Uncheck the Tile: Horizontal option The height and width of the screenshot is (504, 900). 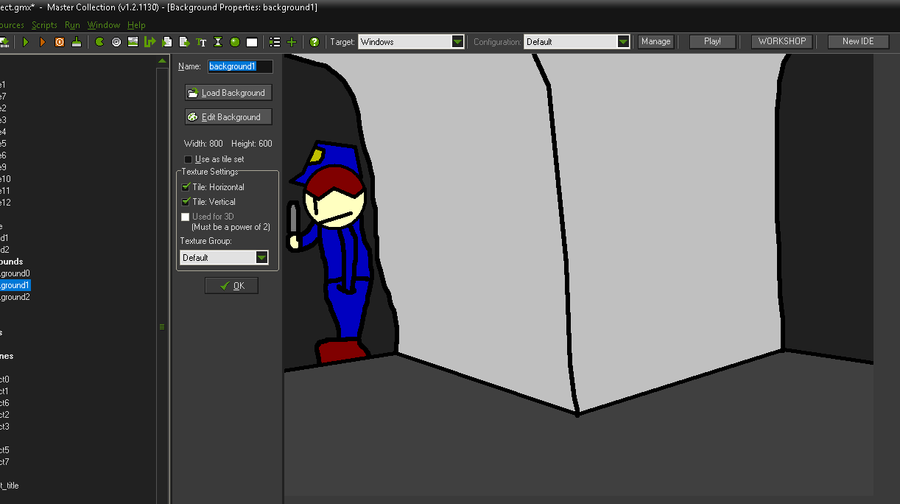tap(185, 187)
